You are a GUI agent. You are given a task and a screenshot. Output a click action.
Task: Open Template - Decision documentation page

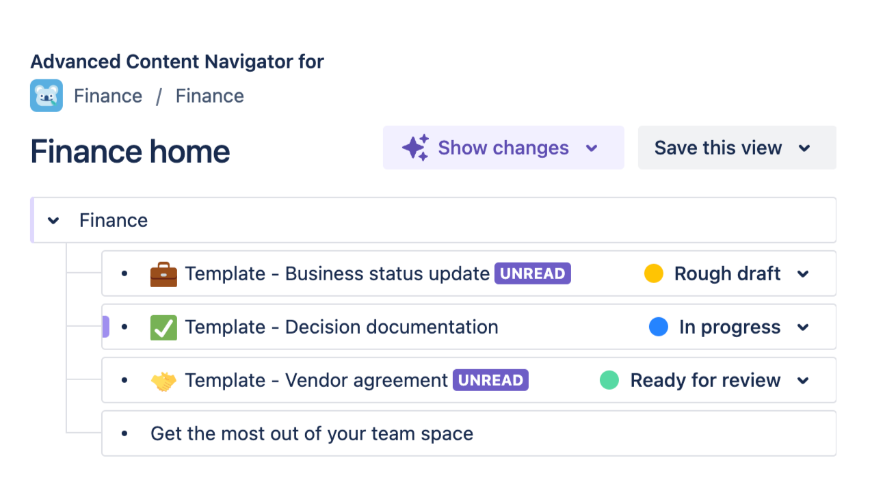tap(341, 327)
